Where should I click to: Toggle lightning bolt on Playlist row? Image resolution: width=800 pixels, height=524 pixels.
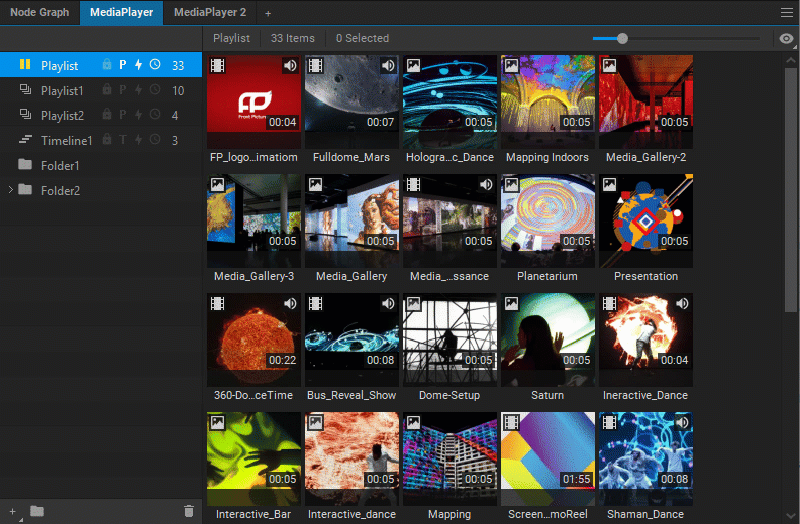click(138, 64)
